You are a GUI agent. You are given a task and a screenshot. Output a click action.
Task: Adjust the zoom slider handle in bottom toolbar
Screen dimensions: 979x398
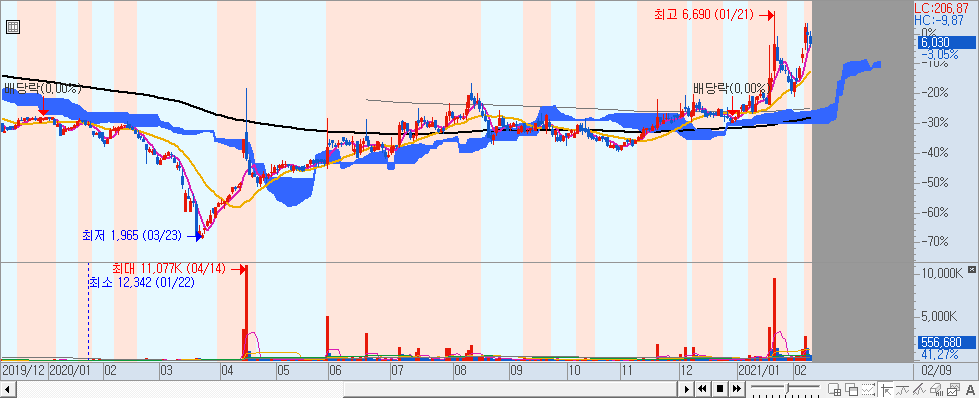(787, 388)
